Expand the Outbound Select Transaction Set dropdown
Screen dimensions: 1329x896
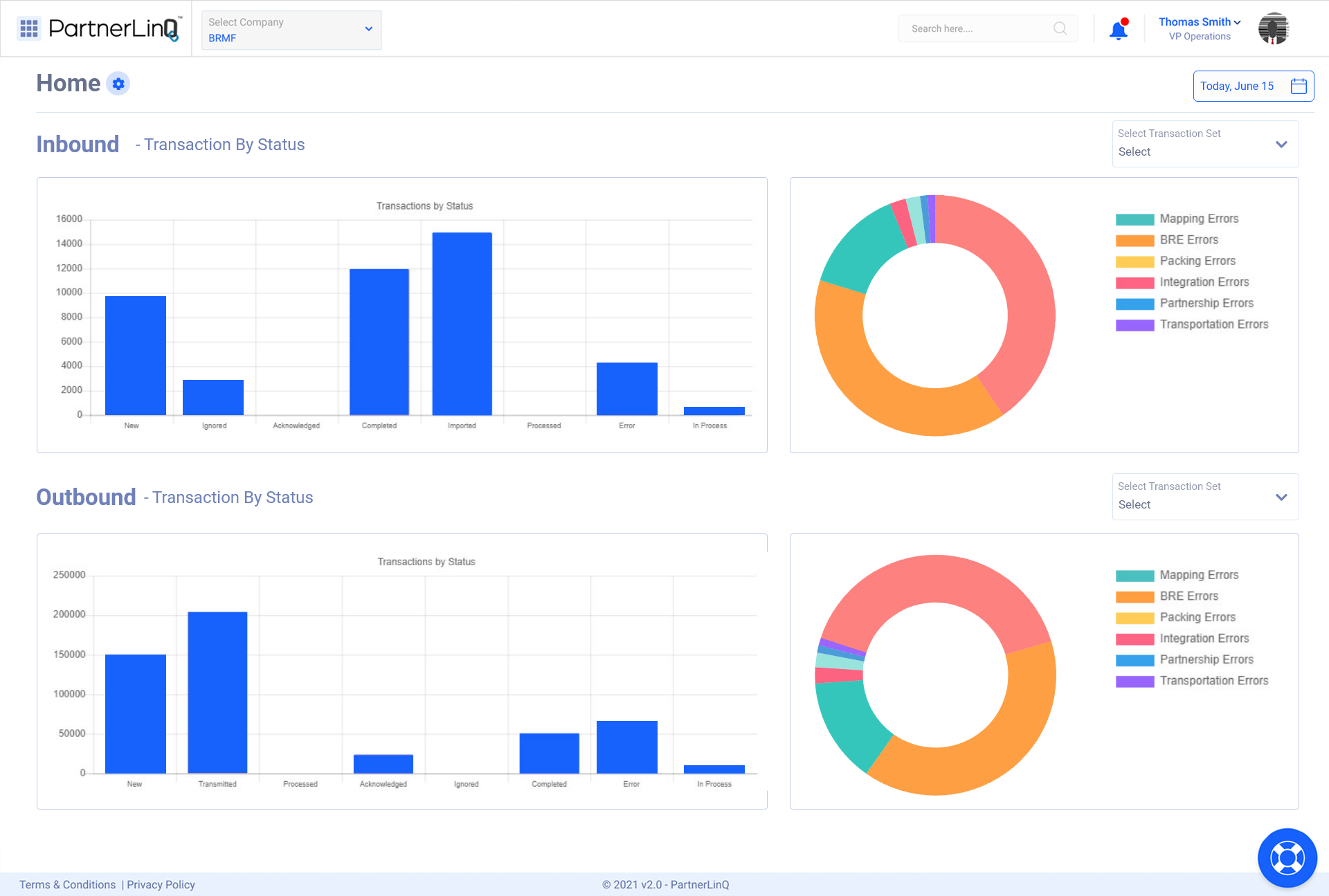click(1280, 497)
